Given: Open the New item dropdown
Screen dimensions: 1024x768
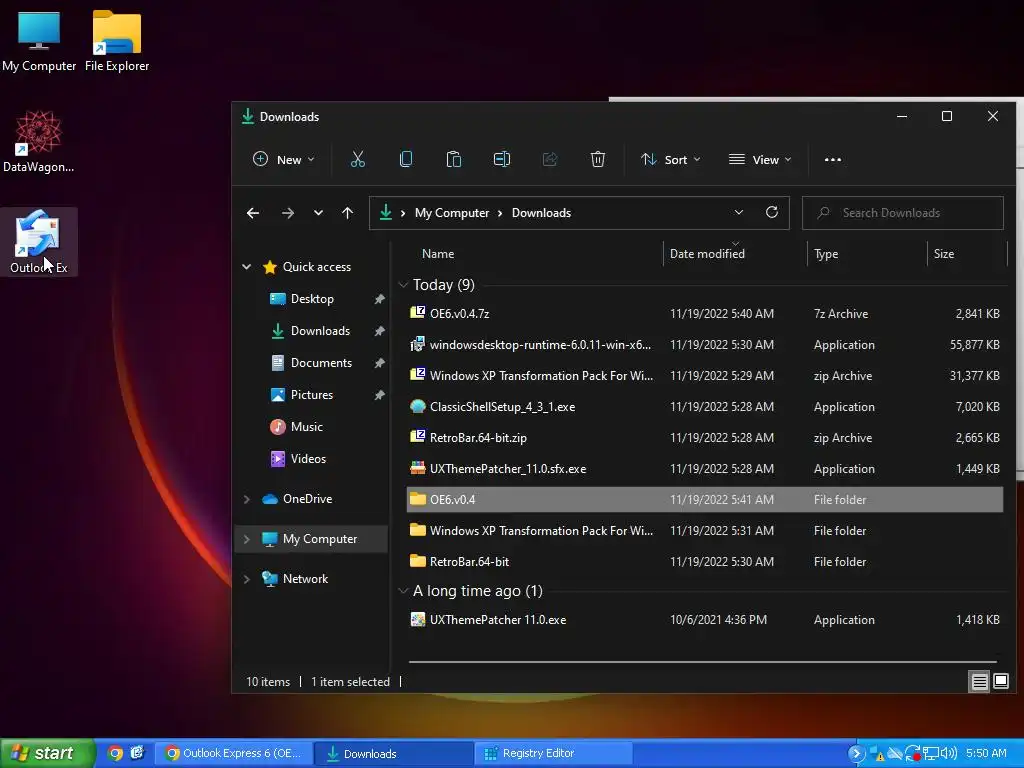Looking at the screenshot, I should coord(283,159).
